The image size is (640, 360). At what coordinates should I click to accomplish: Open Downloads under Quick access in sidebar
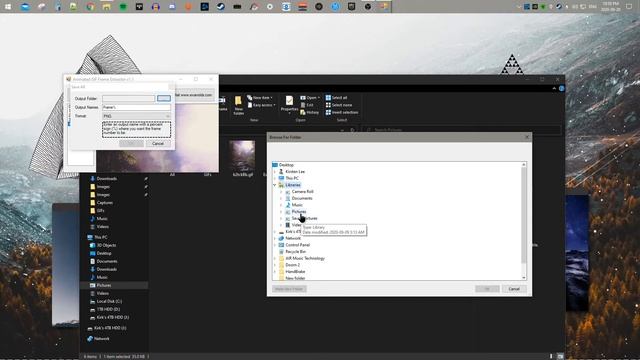(107, 179)
